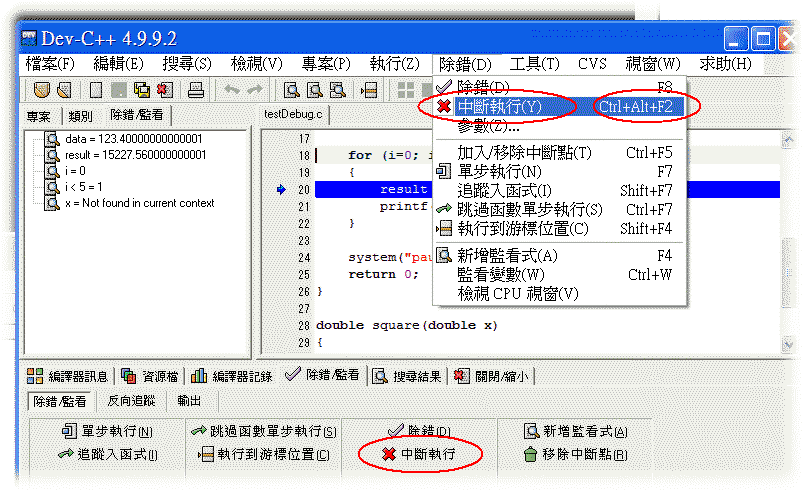The height and width of the screenshot is (490, 804).
Task: Select 執行到游標位置(C) menu entry
Action: pyautogui.click(x=559, y=229)
